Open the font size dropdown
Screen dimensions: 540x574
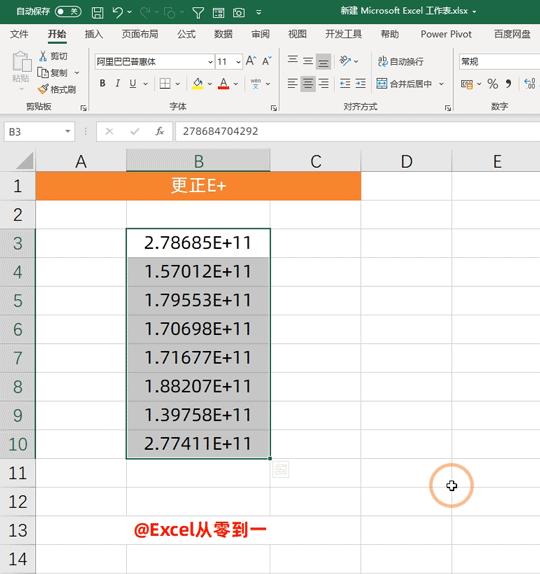click(239, 62)
